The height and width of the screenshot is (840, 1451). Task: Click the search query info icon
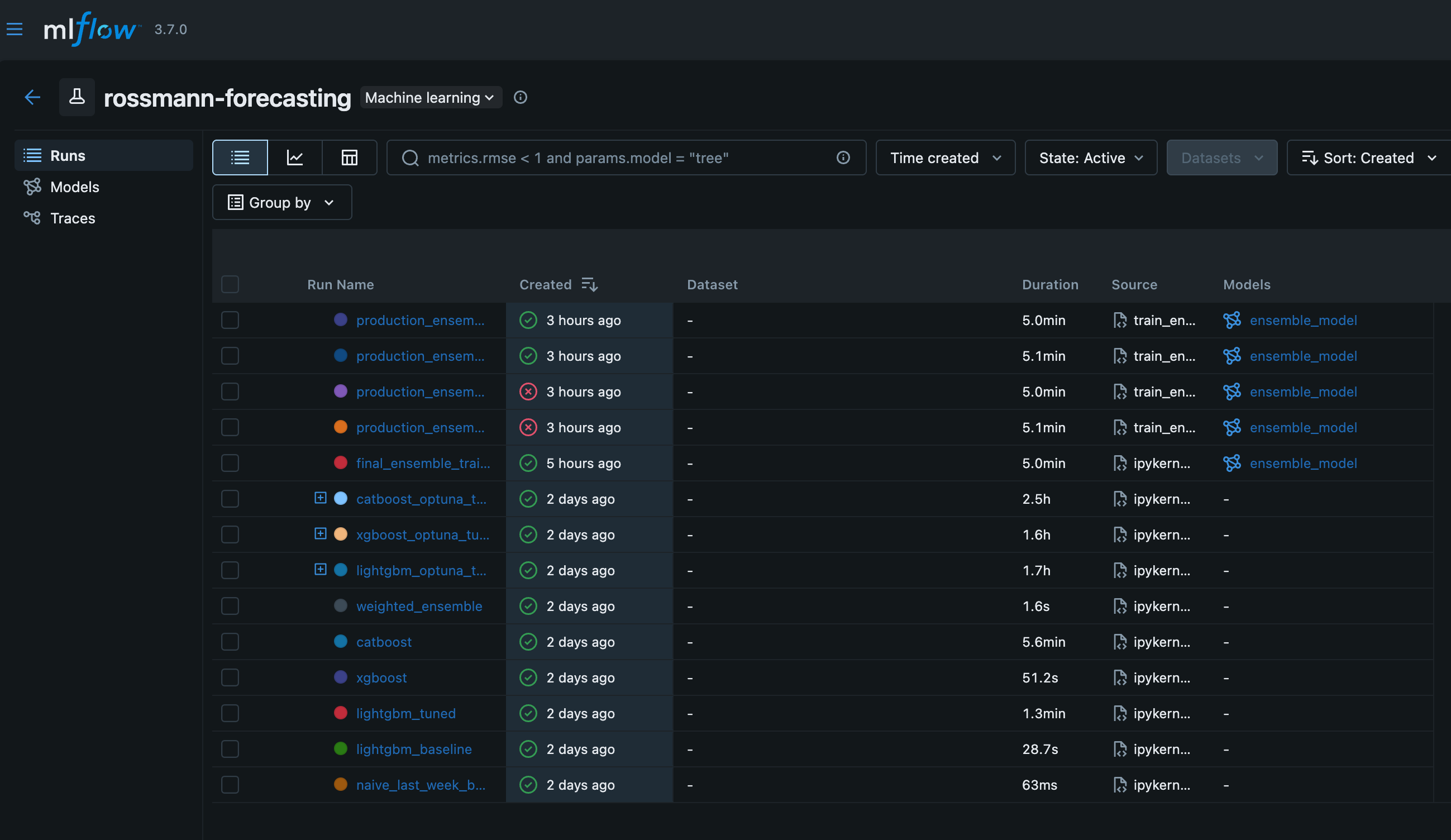843,157
